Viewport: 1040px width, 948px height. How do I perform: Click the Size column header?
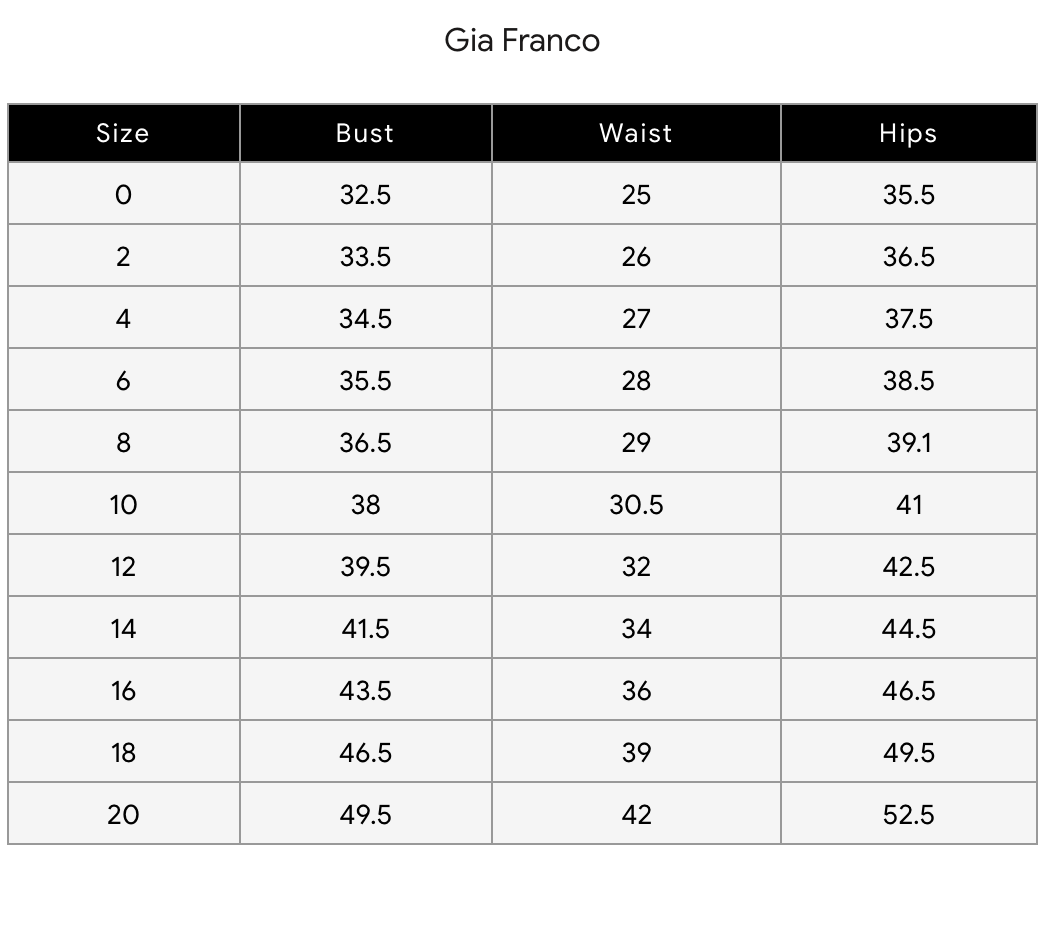[x=123, y=133]
